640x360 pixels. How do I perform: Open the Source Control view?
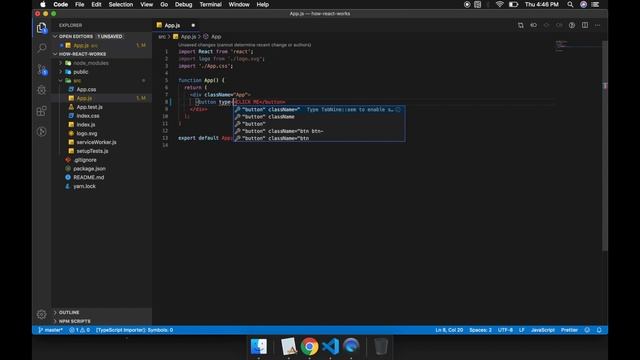[x=42, y=69]
